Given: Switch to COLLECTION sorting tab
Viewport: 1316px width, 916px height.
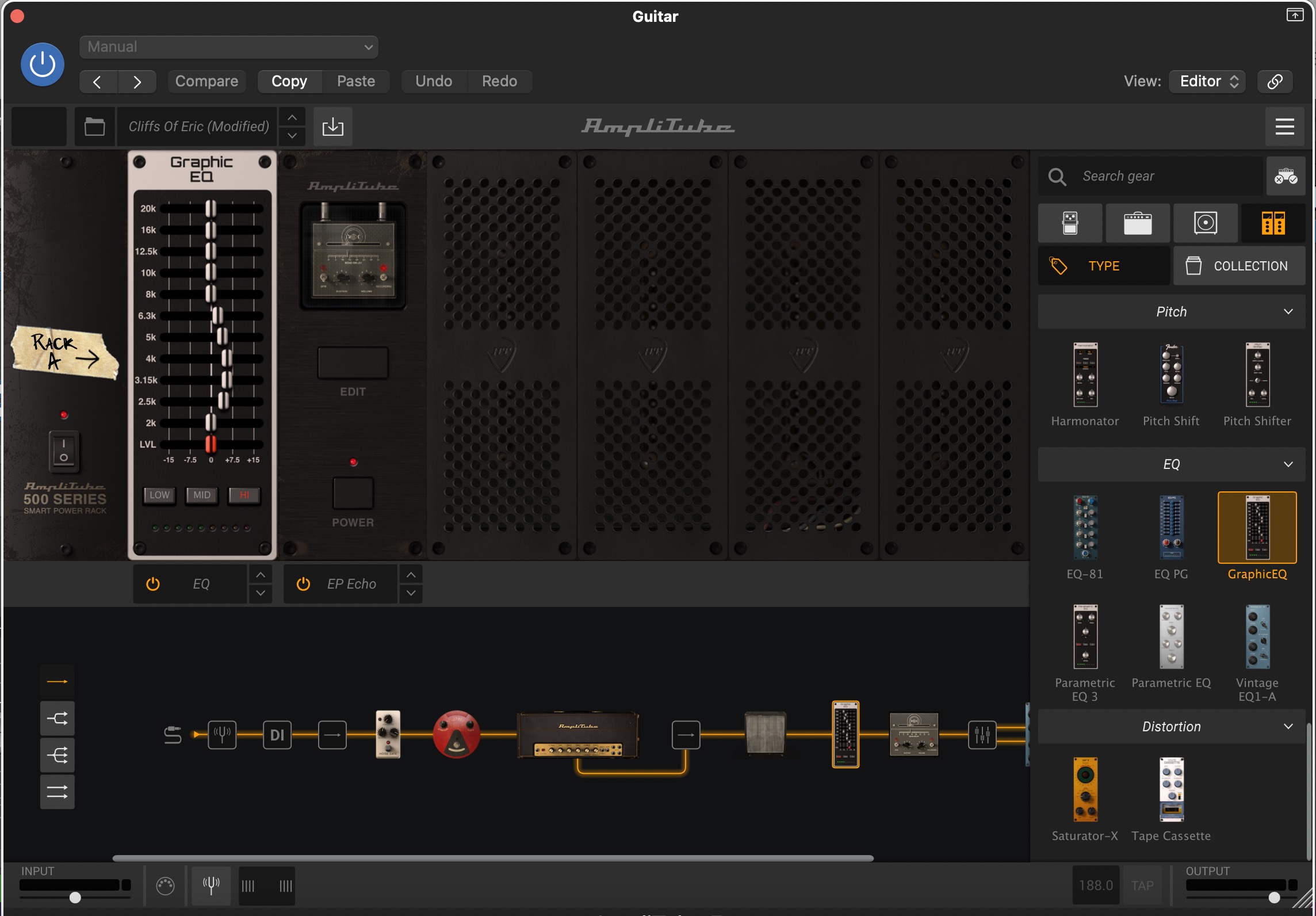Looking at the screenshot, I should [x=1239, y=266].
